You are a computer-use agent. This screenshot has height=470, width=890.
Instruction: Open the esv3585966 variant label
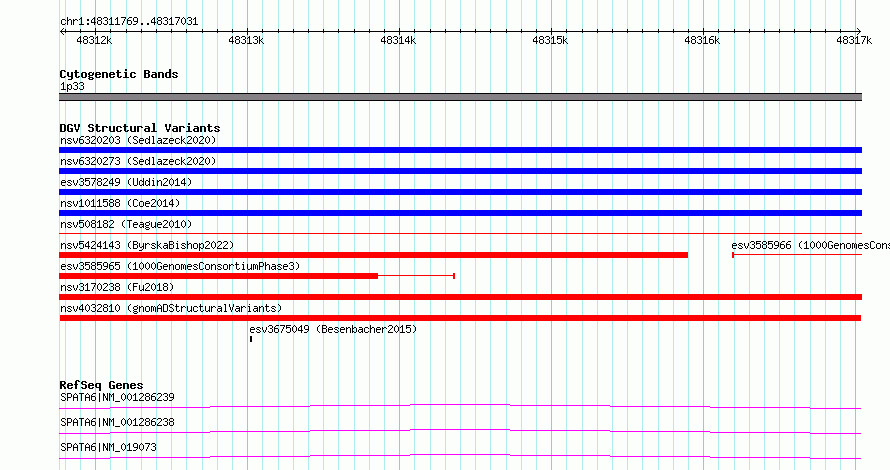(x=810, y=245)
